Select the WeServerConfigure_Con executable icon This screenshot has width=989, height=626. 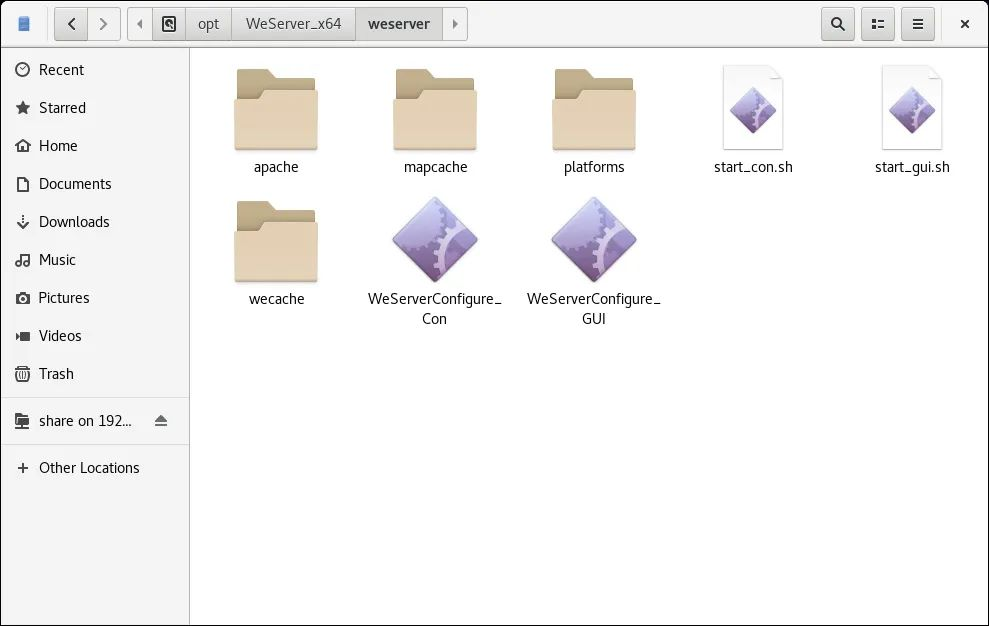[435, 239]
